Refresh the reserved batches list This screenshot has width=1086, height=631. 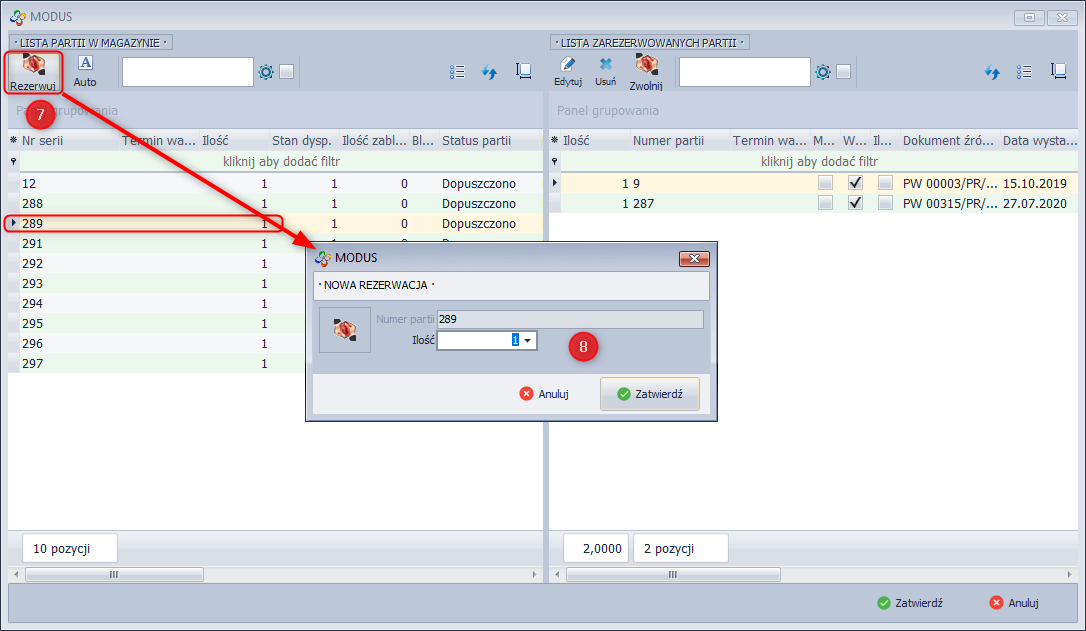[x=993, y=72]
